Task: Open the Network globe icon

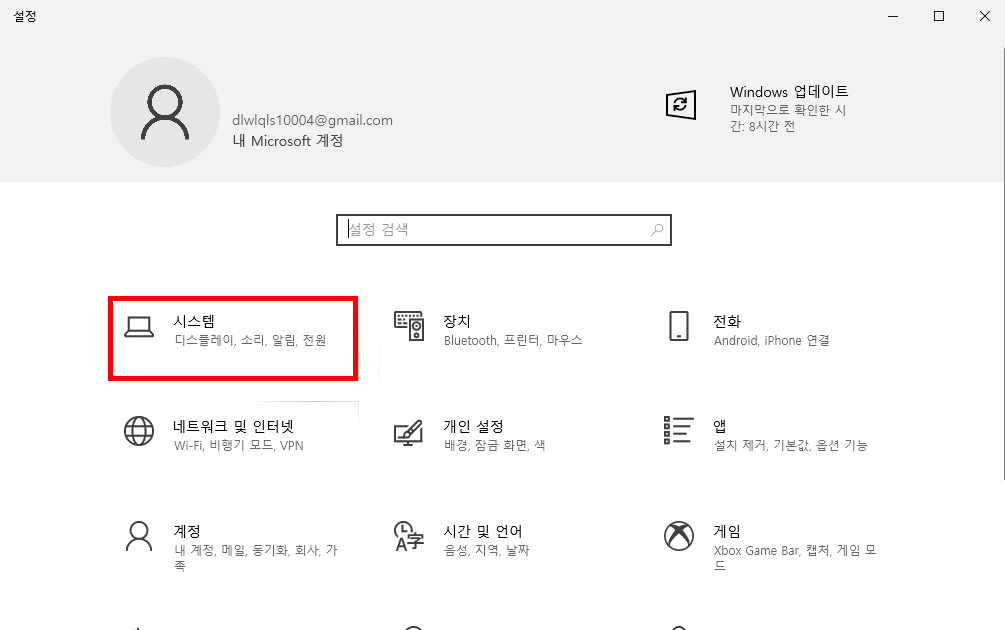Action: 139,431
